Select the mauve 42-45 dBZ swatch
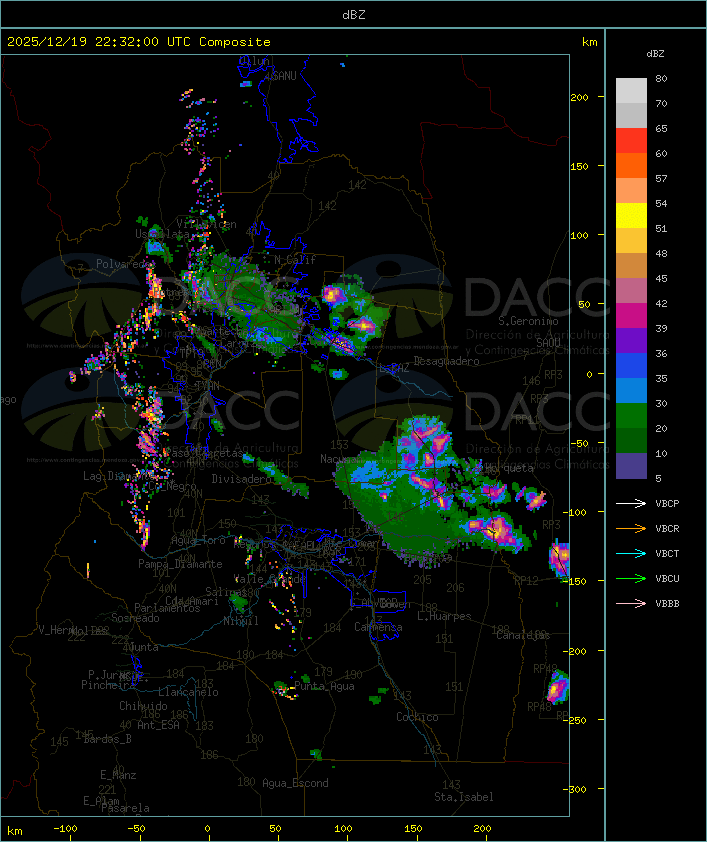 pyautogui.click(x=631, y=291)
